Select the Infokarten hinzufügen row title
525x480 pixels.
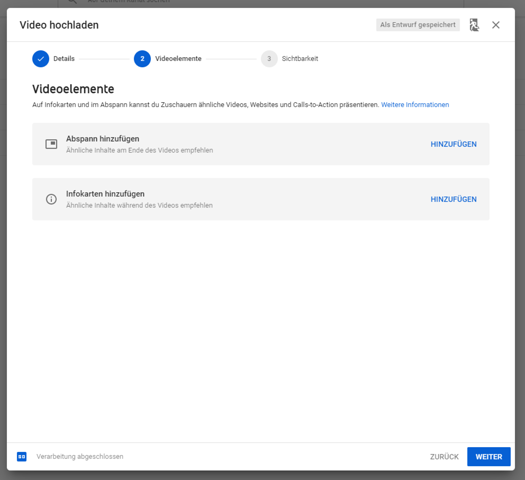click(105, 194)
